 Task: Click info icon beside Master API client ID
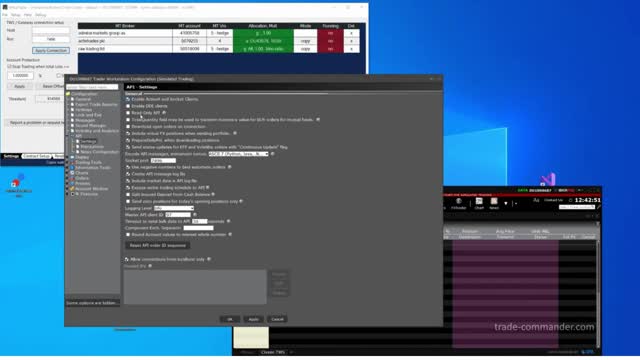click(195, 214)
